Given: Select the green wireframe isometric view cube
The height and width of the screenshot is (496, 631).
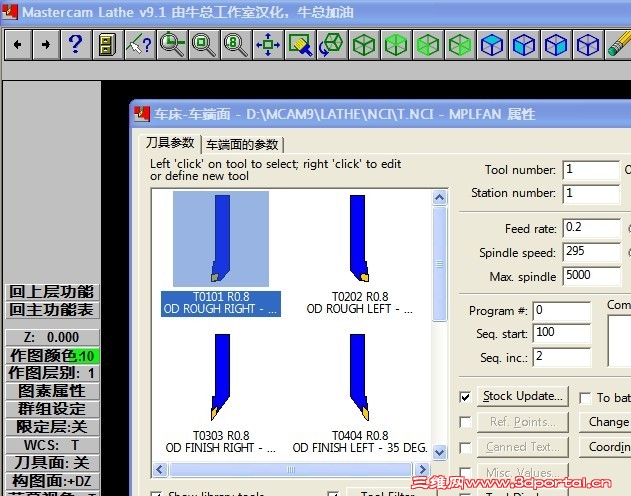Looking at the screenshot, I should pos(364,44).
